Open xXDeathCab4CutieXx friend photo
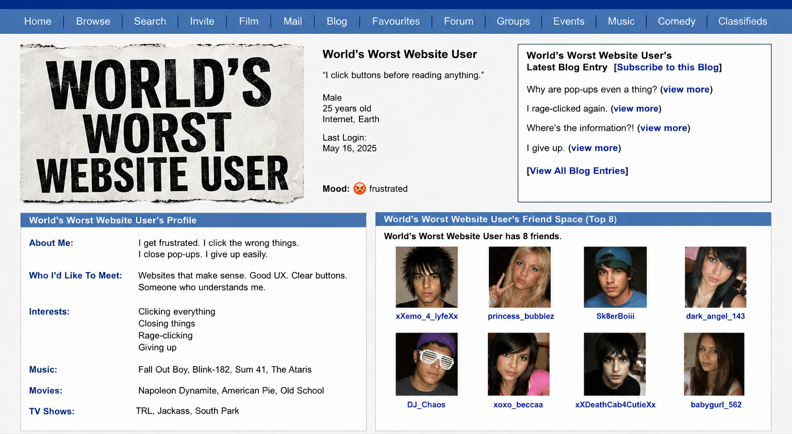 615,364
